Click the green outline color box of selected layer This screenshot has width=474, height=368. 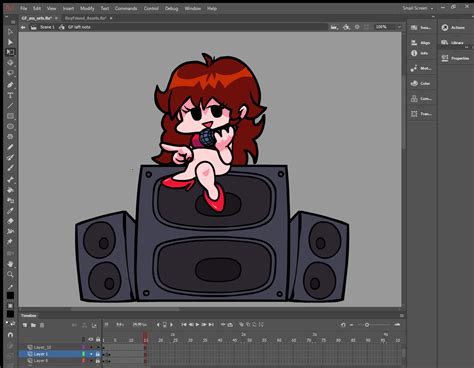tap(84, 354)
